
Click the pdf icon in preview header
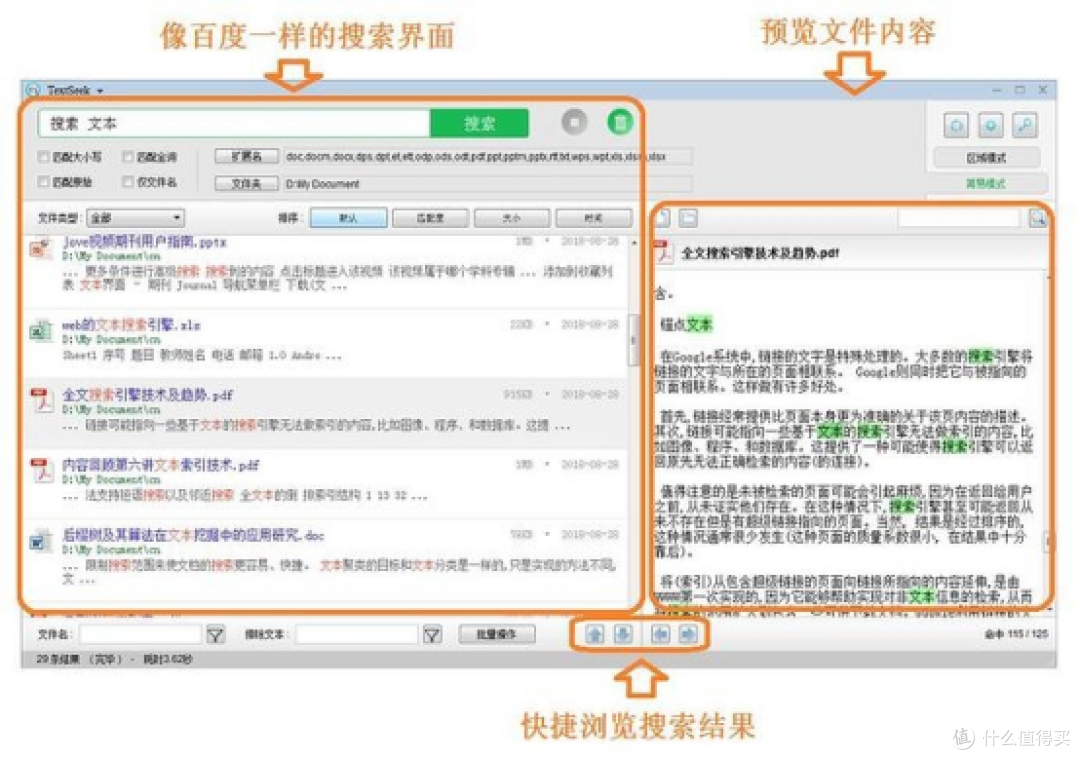[664, 252]
